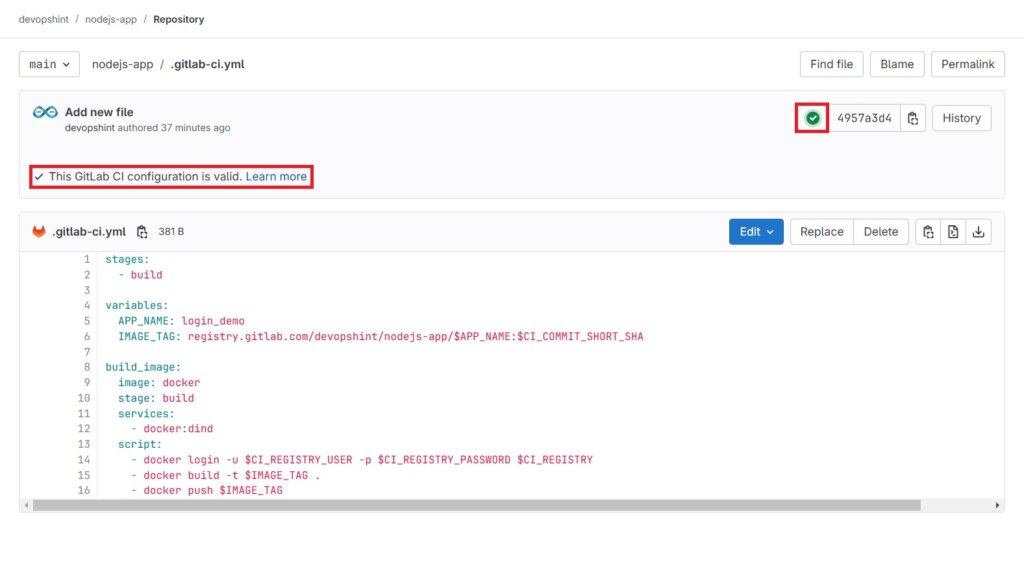Click the 'APP_NAME: login_demo' code line
Image resolution: width=1024 pixels, height=588 pixels.
coord(182,321)
